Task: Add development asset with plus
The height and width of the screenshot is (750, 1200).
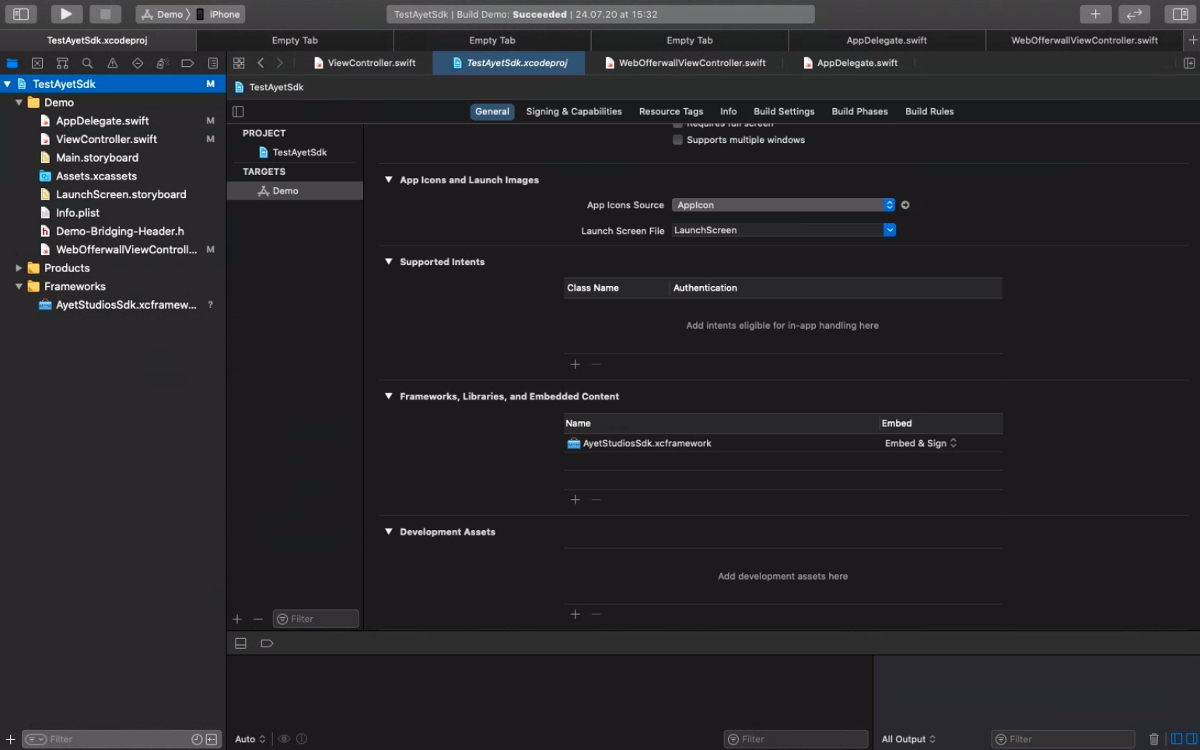Action: 575,614
